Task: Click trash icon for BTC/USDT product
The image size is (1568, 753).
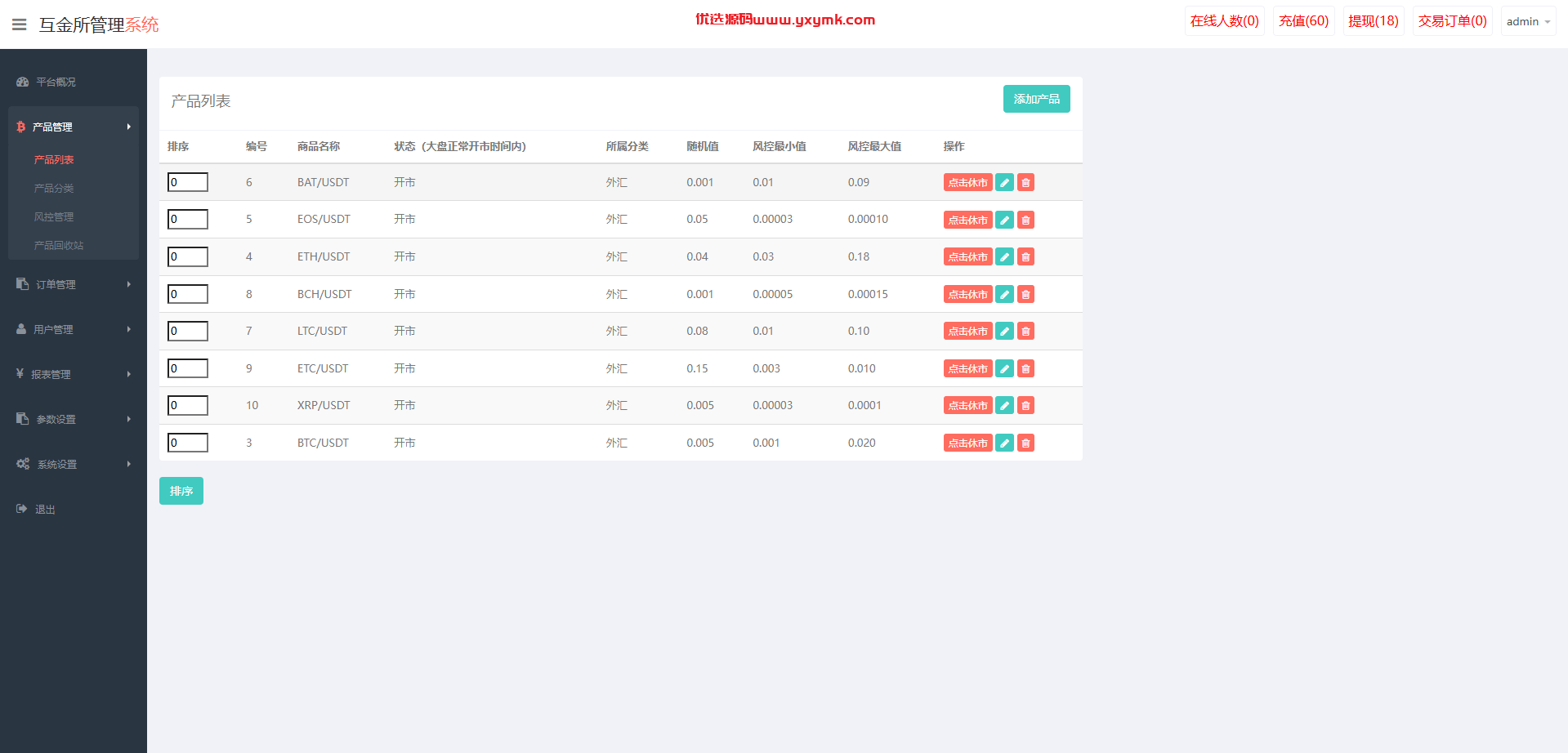Action: coord(1026,443)
